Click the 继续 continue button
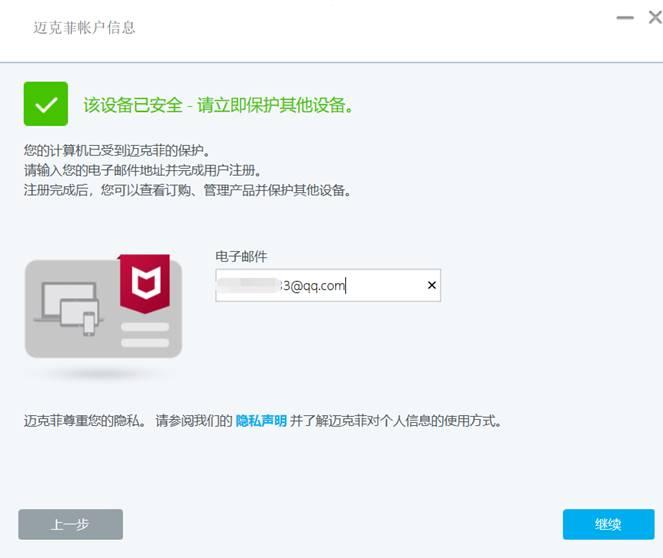The width and height of the screenshot is (663, 558). [x=608, y=524]
